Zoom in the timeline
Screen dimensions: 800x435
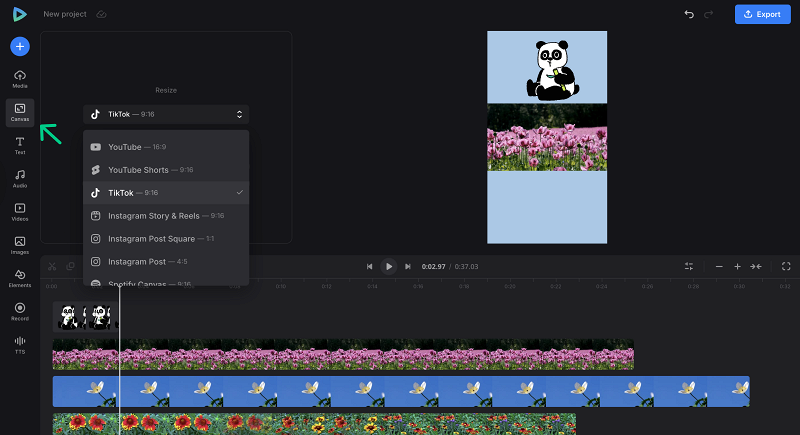[737, 266]
